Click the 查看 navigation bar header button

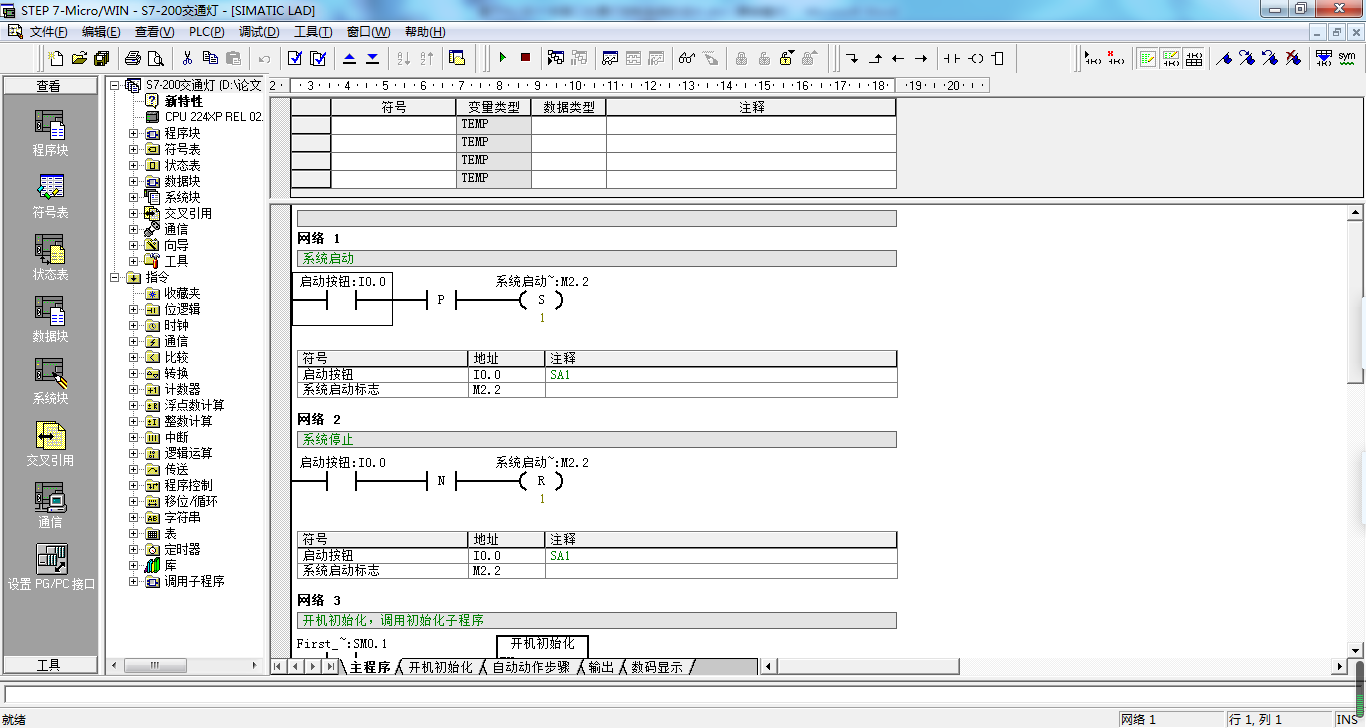pos(50,86)
